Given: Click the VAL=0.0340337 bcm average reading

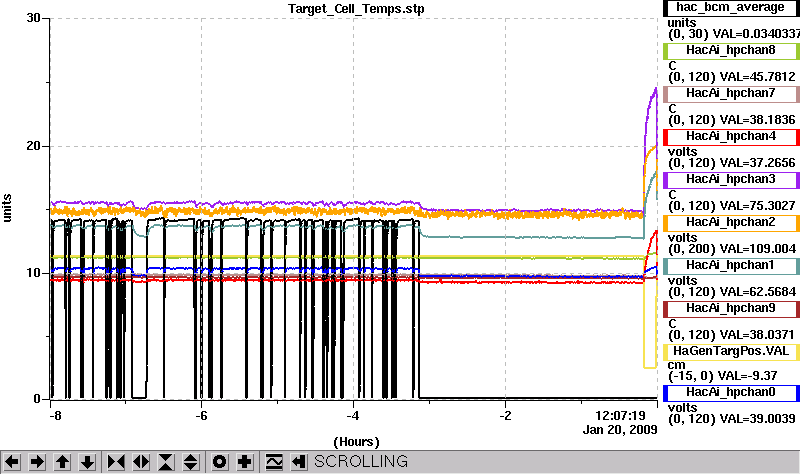Looking at the screenshot, I should [x=756, y=34].
